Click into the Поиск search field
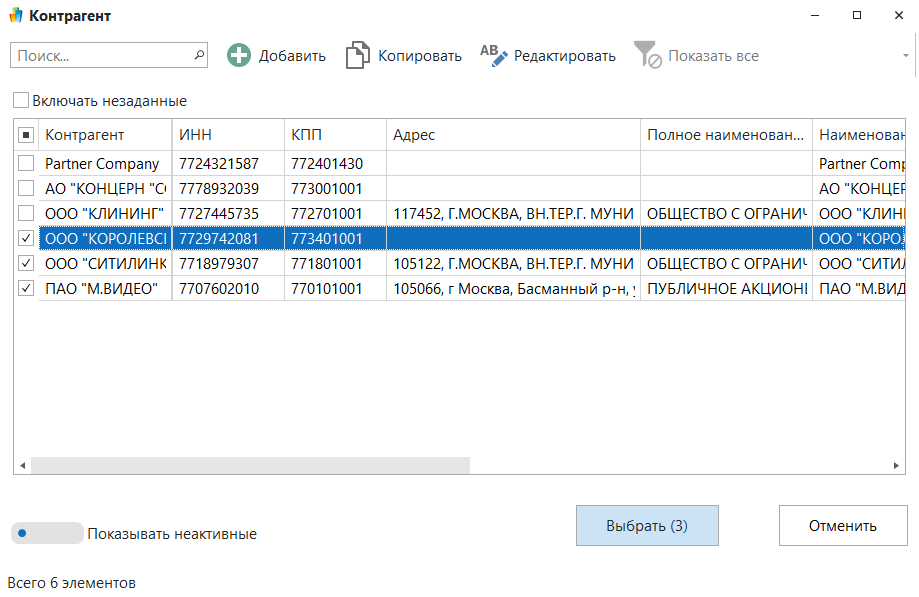 100,56
